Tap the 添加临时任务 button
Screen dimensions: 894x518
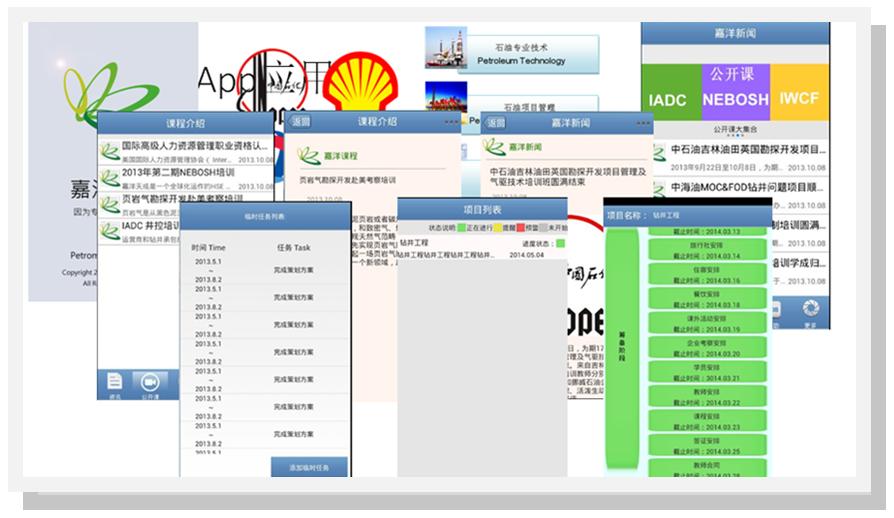[x=309, y=467]
